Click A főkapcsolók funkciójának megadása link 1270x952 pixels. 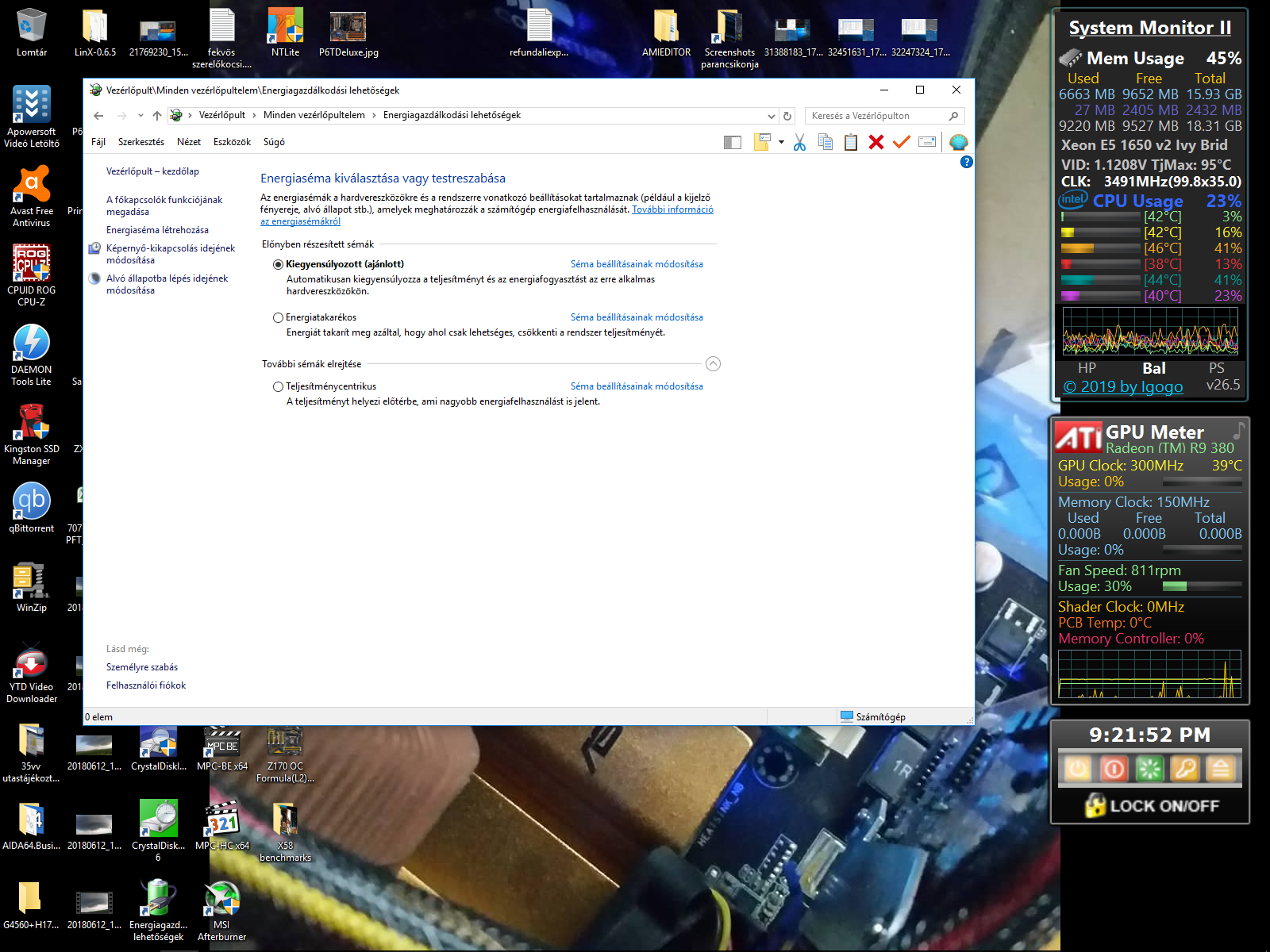tap(164, 205)
